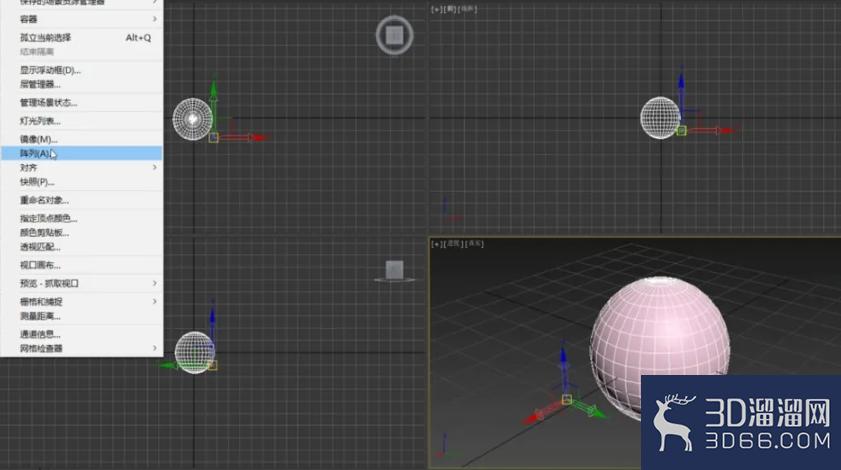
Task: Select 管理场景状态... menu item
Action: click(x=82, y=102)
